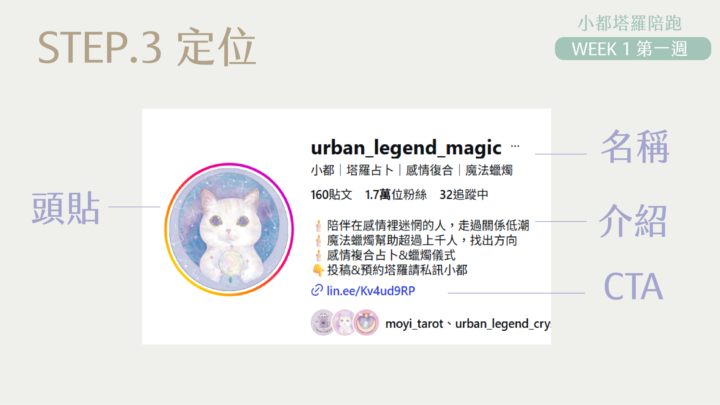Select the urban_legend_magic username text
The height and width of the screenshot is (405, 720).
point(406,148)
